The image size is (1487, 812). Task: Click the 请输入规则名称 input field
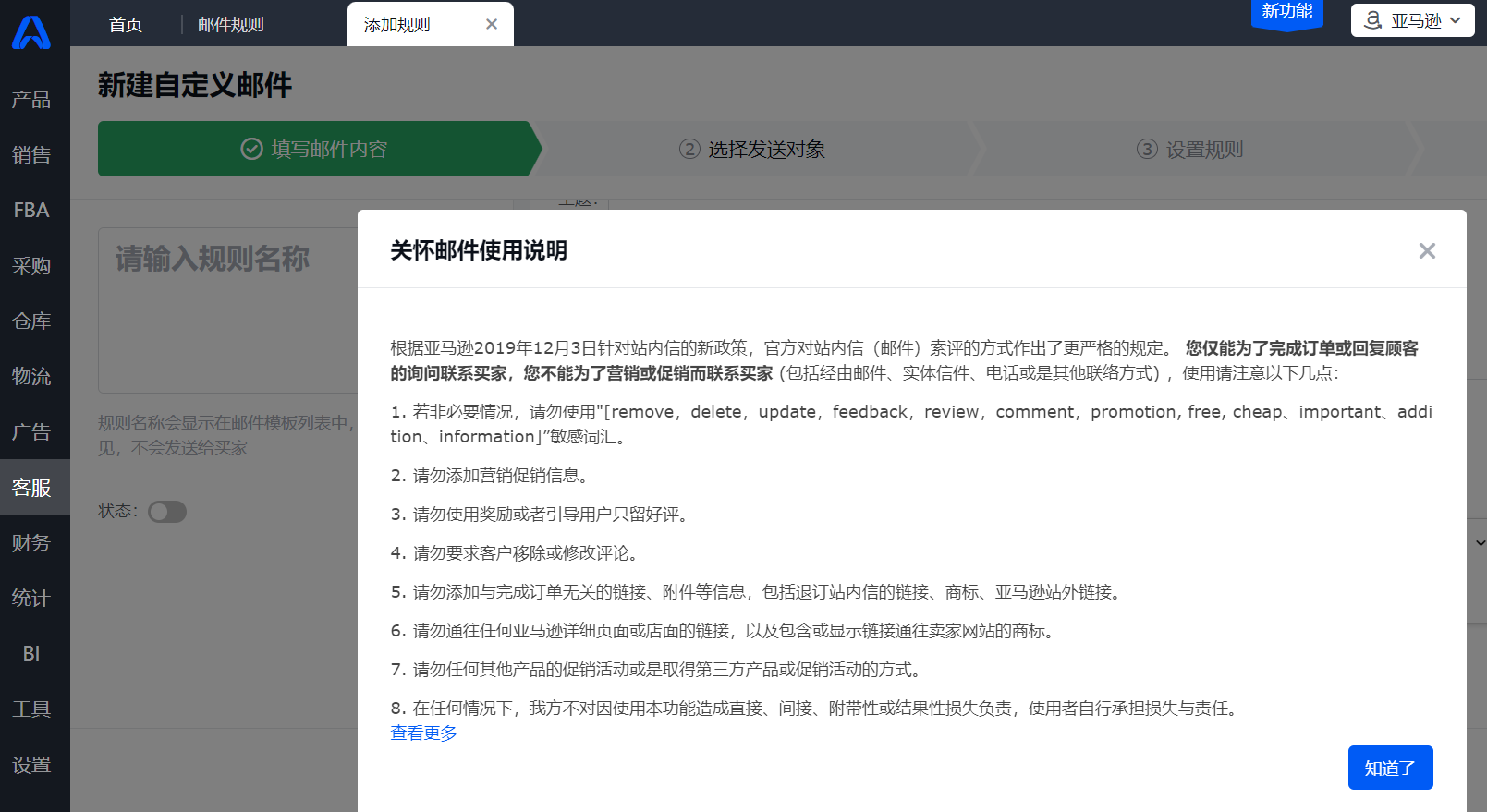[x=228, y=310]
